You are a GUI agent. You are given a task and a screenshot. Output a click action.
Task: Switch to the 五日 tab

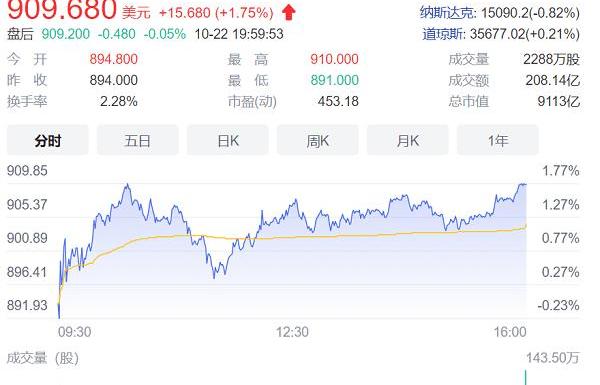pos(137,140)
